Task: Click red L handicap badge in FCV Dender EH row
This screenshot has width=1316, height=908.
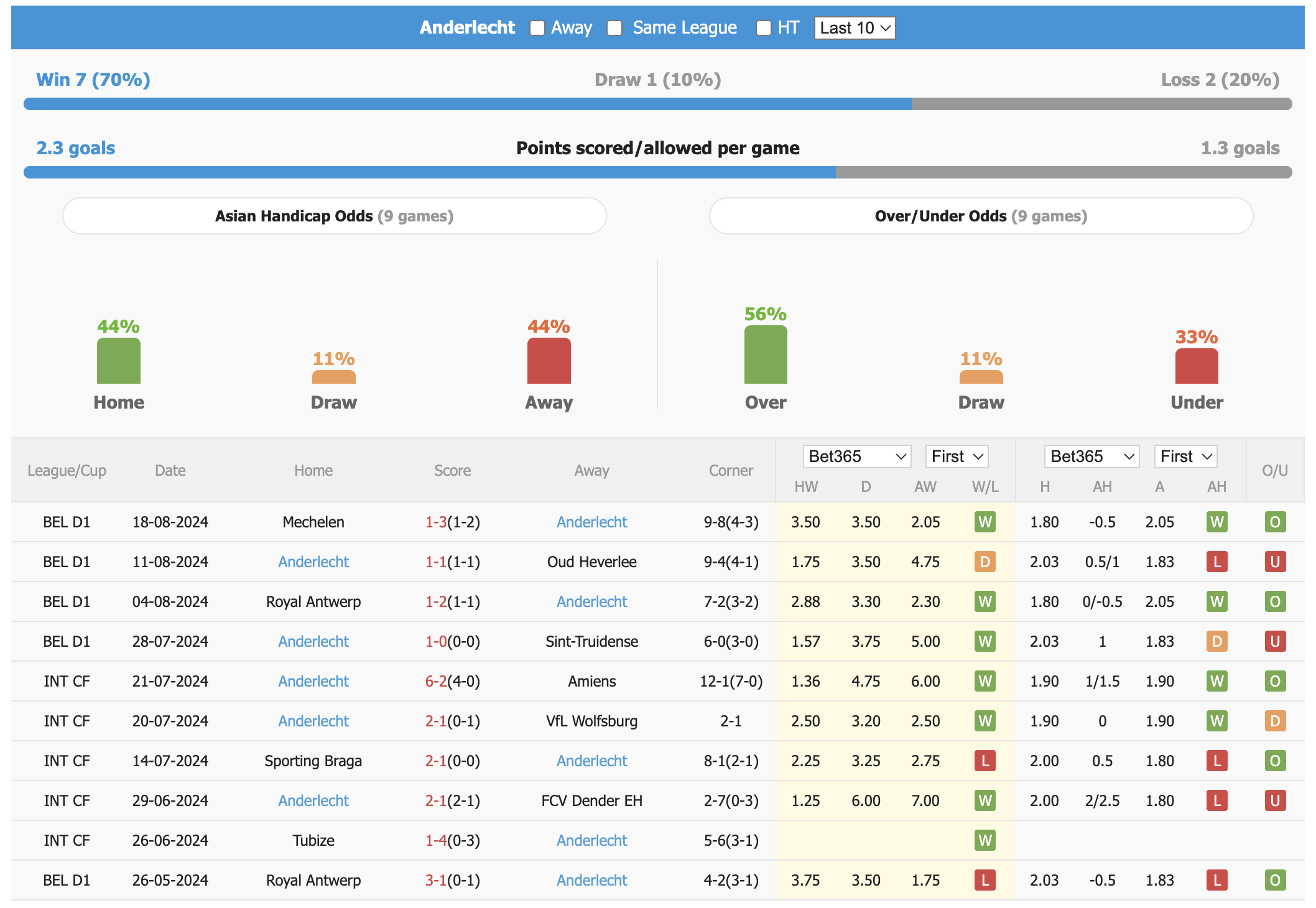Action: [1217, 800]
